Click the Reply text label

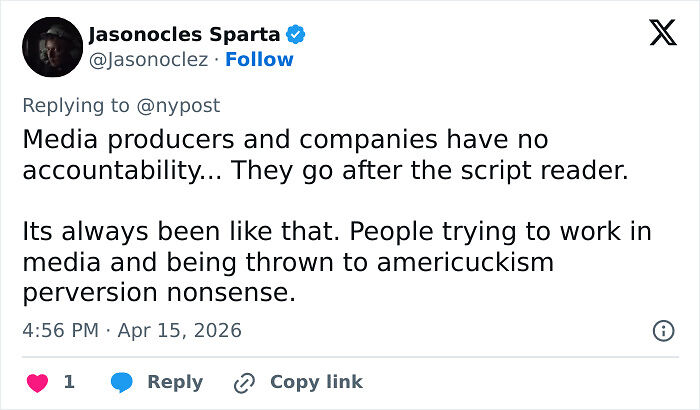(175, 382)
